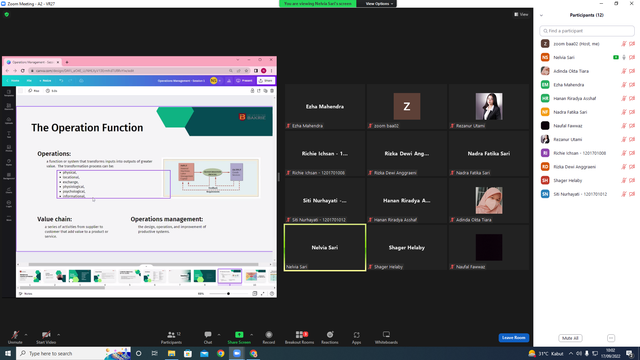
Task: Click the Windows taskbar search box
Action: pos(73,353)
